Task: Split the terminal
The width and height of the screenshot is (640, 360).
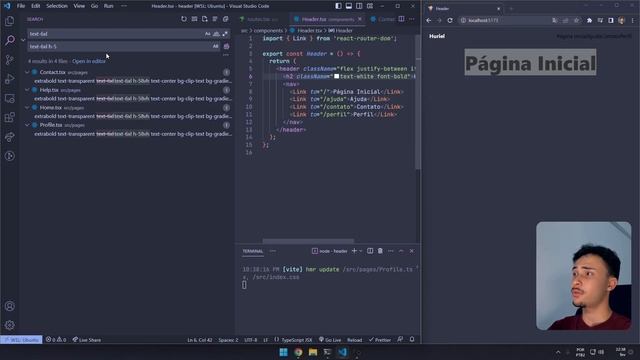Action: [x=370, y=251]
